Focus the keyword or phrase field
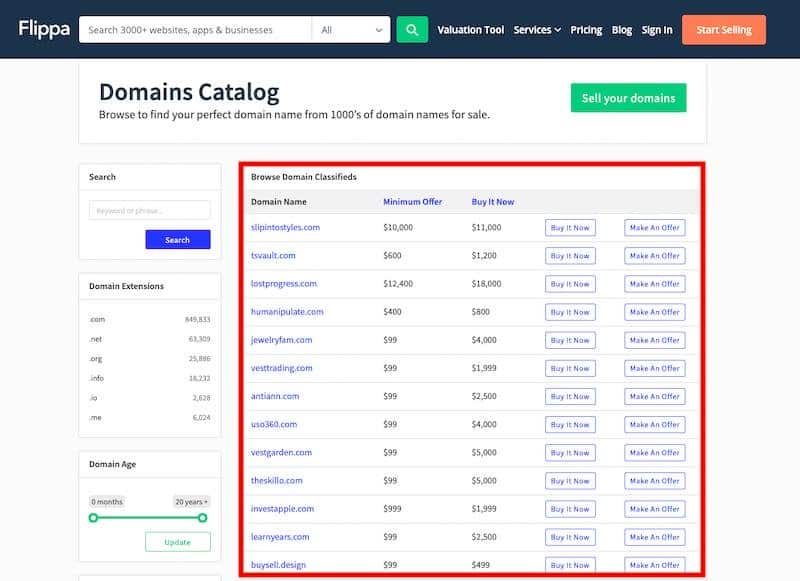This screenshot has height=581, width=800. point(149,210)
